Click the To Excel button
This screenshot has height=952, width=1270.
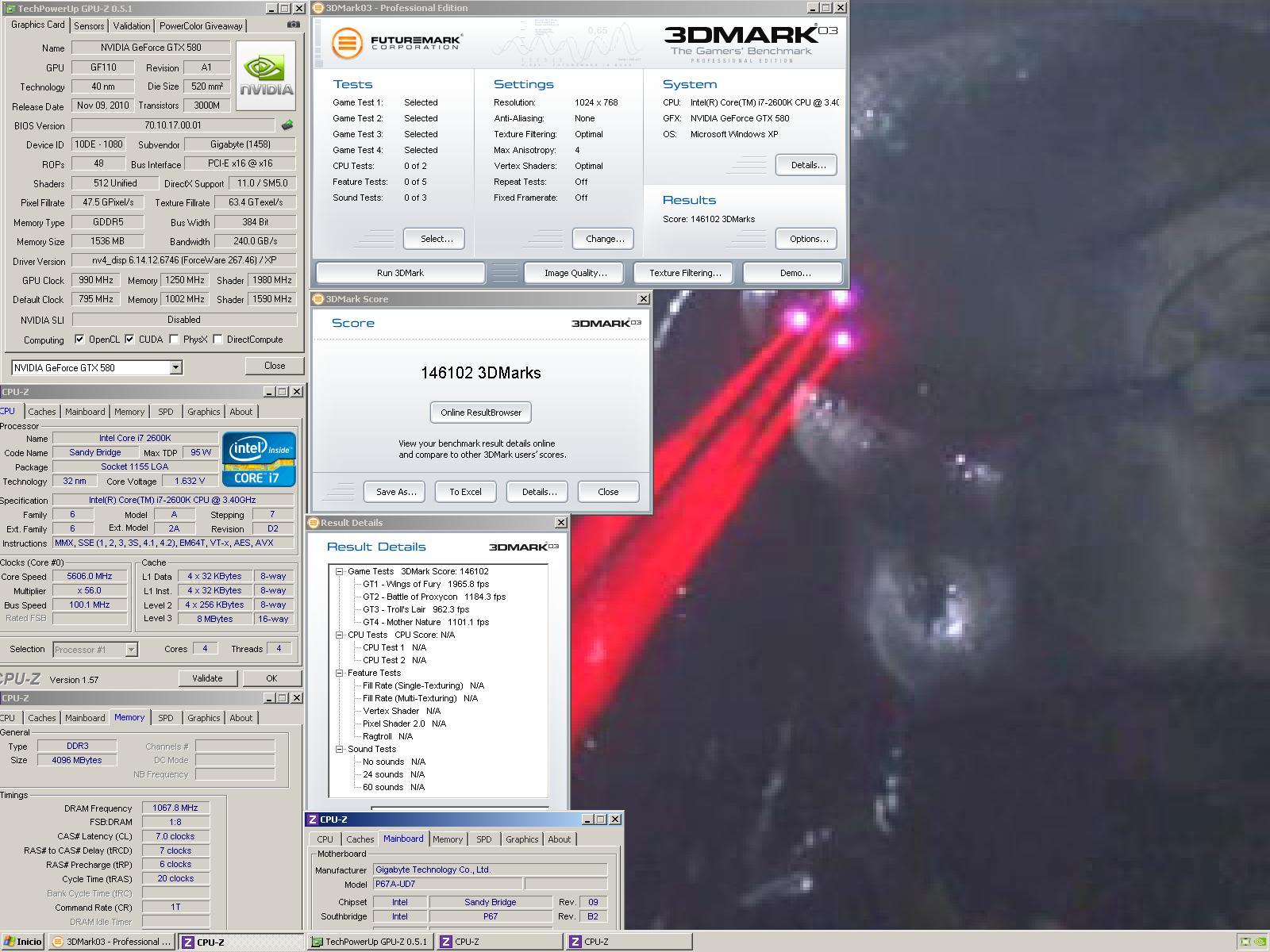click(465, 492)
